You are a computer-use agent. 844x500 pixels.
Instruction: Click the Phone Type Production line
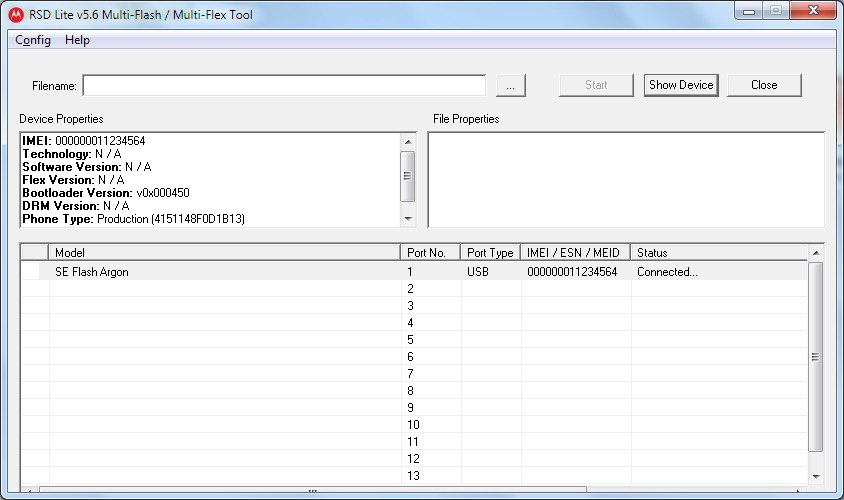[133, 219]
